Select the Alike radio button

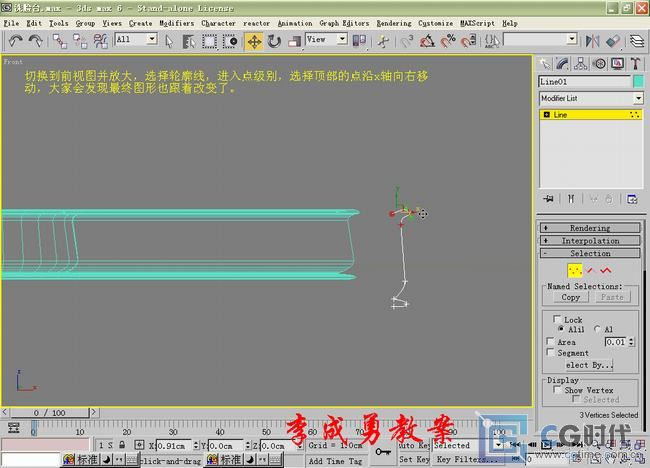point(561,329)
